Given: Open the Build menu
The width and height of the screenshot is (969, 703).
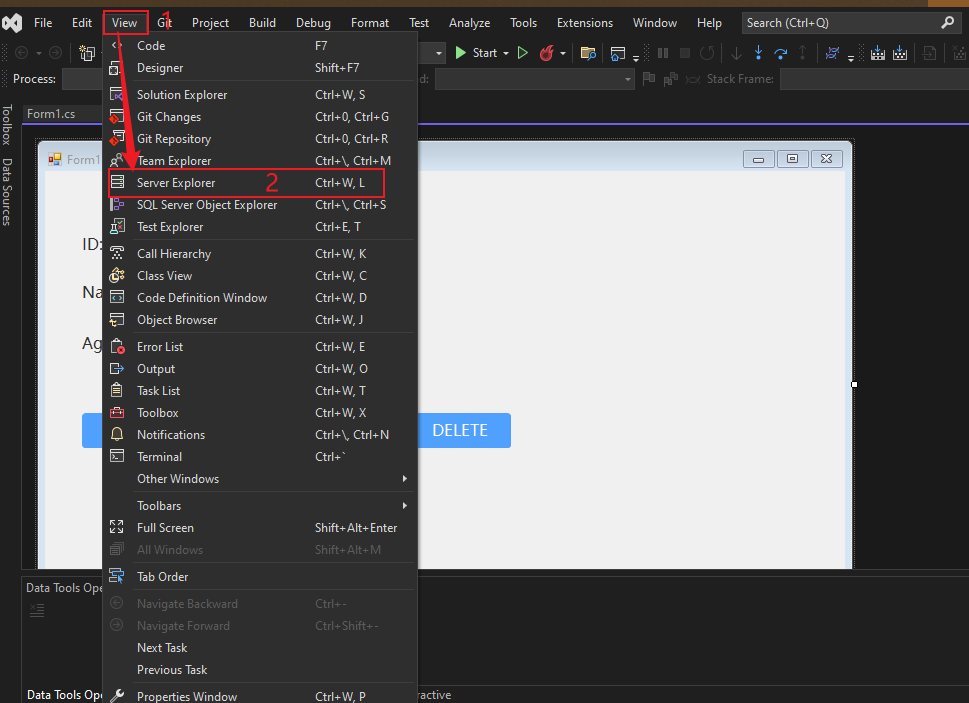Looking at the screenshot, I should 262,23.
